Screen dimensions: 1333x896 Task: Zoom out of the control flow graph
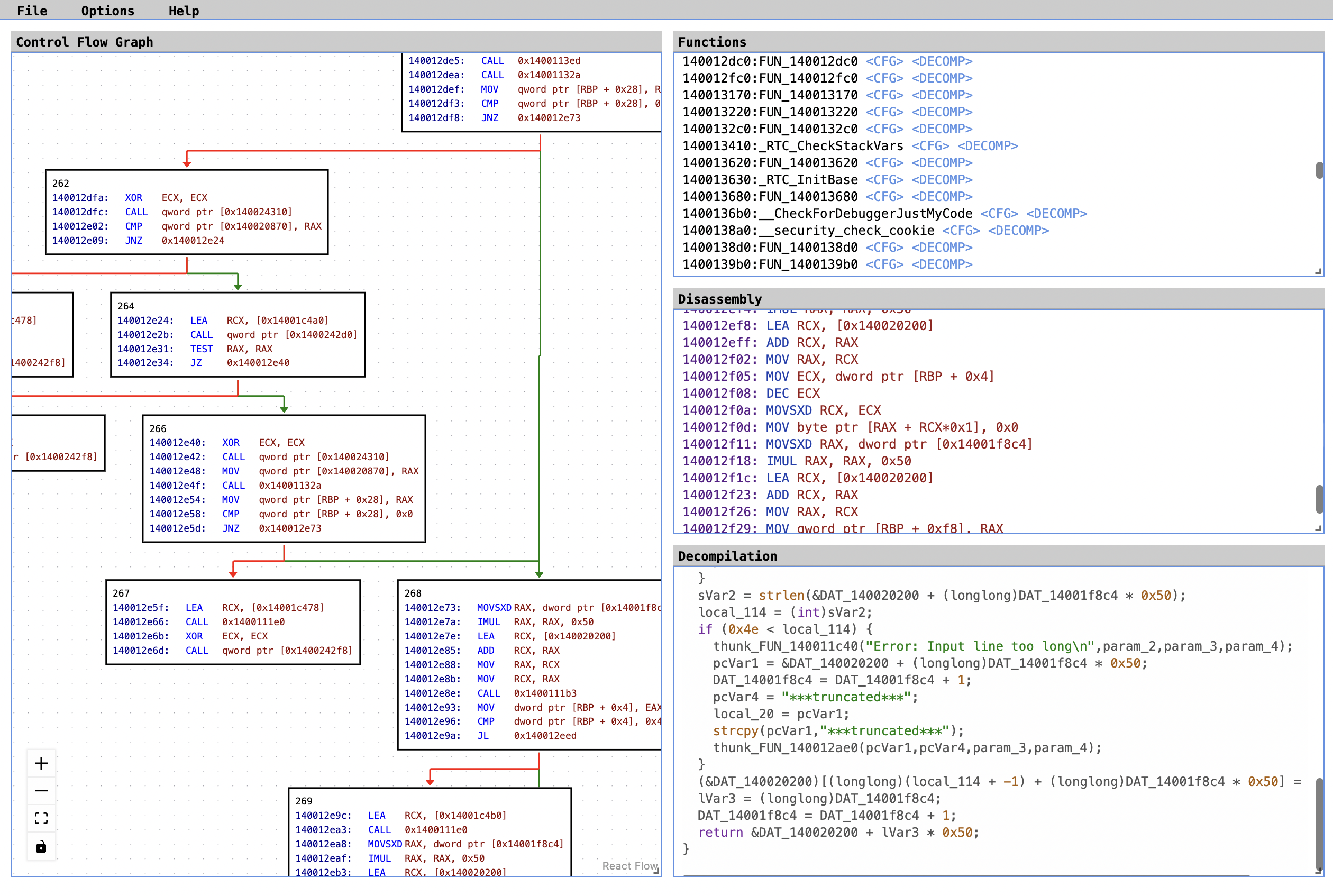click(41, 790)
